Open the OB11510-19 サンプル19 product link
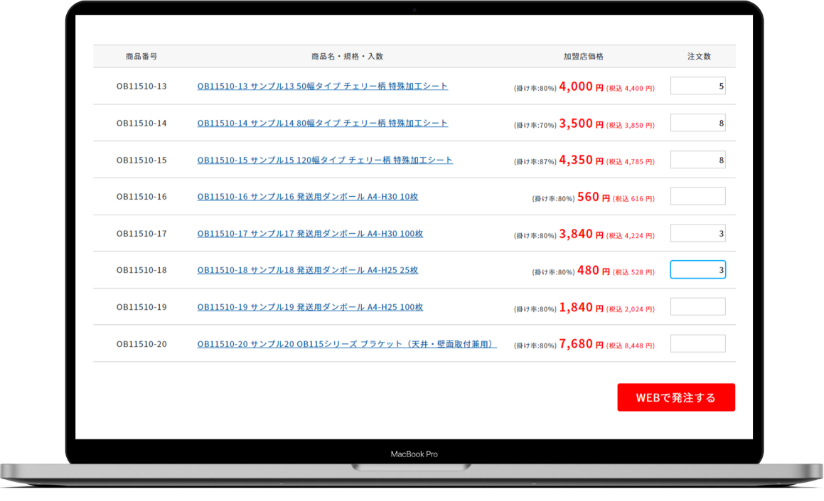The image size is (824, 501). tap(310, 307)
